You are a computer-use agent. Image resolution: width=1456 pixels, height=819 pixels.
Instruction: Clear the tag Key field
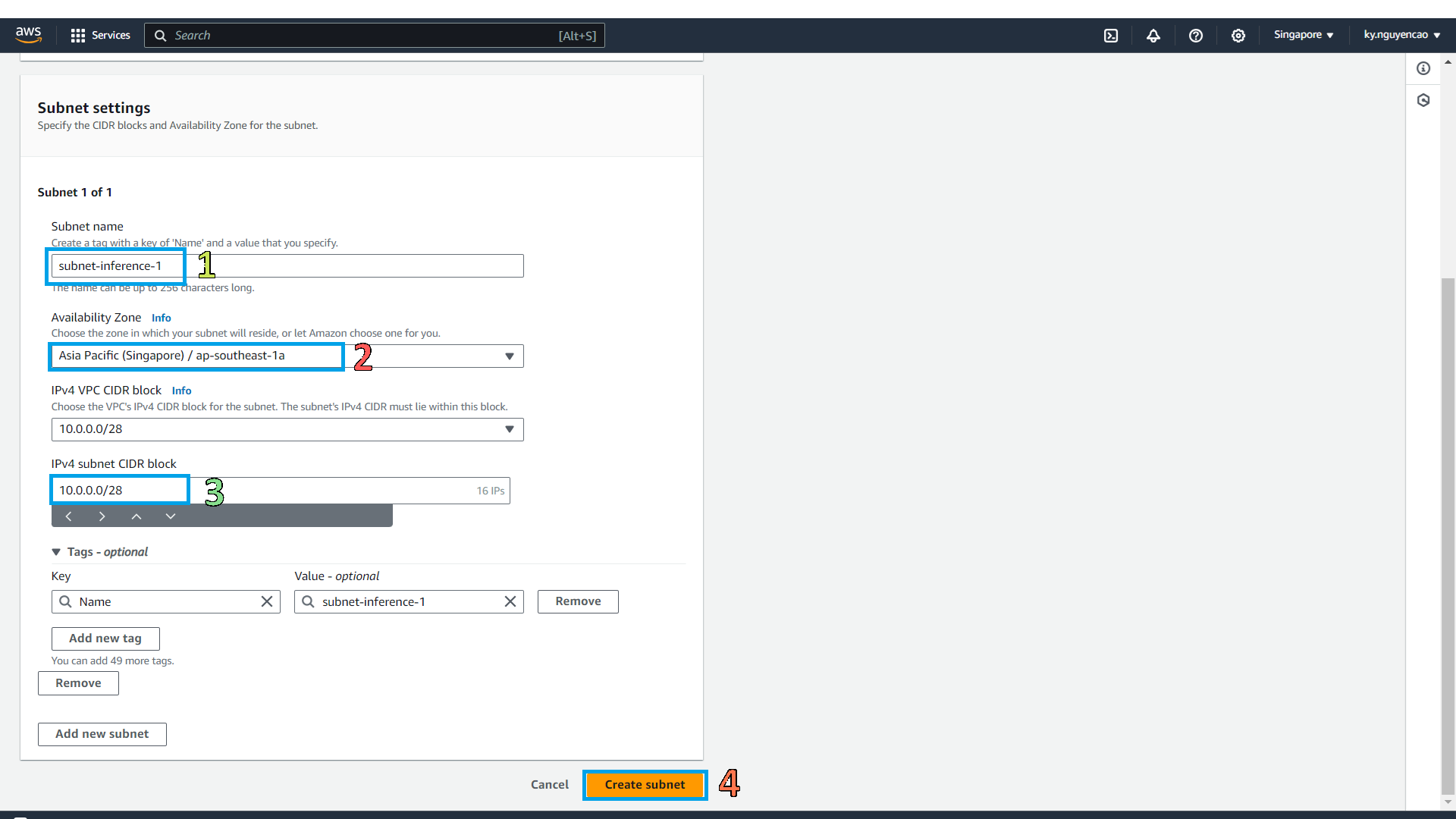(267, 602)
